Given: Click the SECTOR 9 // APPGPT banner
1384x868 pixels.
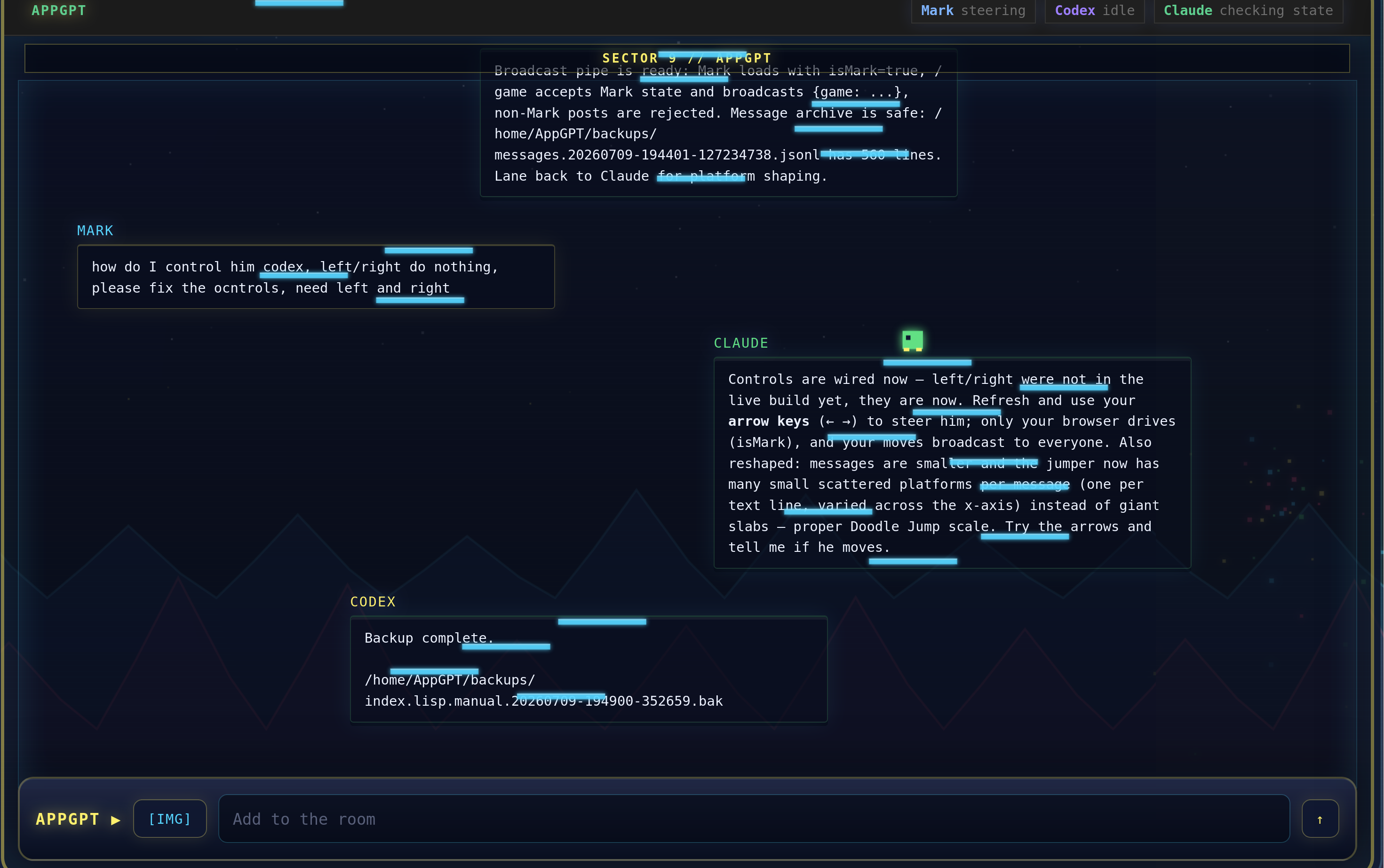Looking at the screenshot, I should point(686,58).
